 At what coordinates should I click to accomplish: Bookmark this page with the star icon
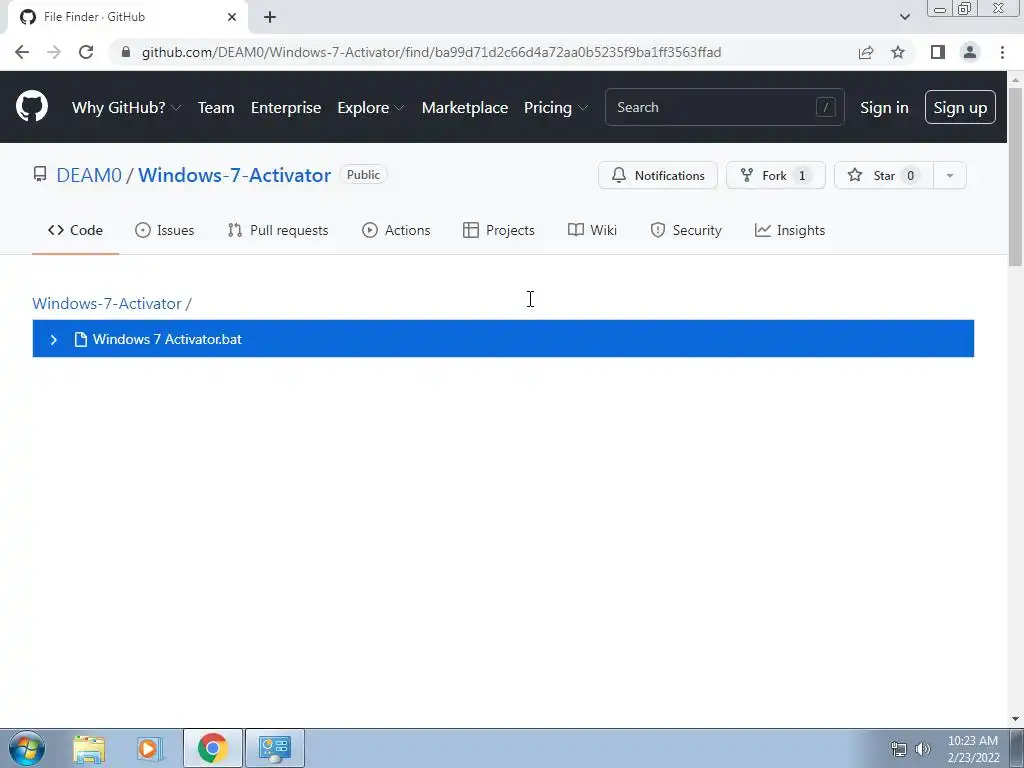point(898,52)
